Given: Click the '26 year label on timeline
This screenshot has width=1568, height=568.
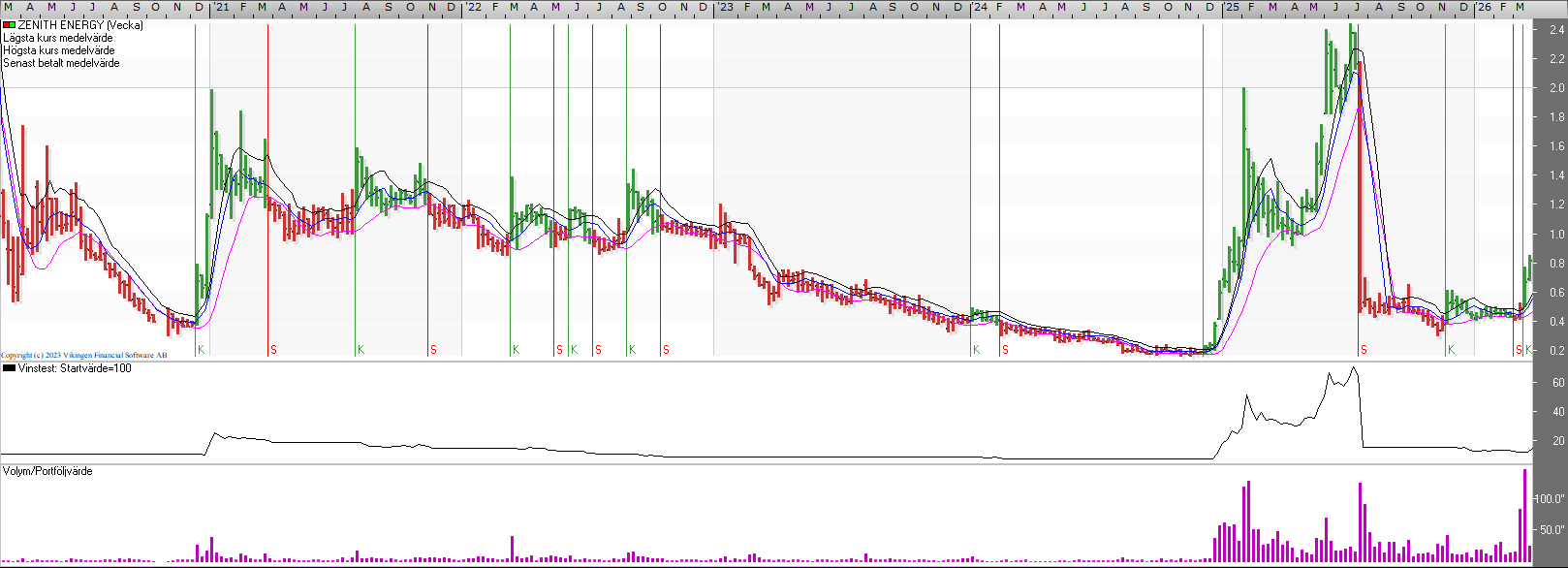Looking at the screenshot, I should [1484, 8].
